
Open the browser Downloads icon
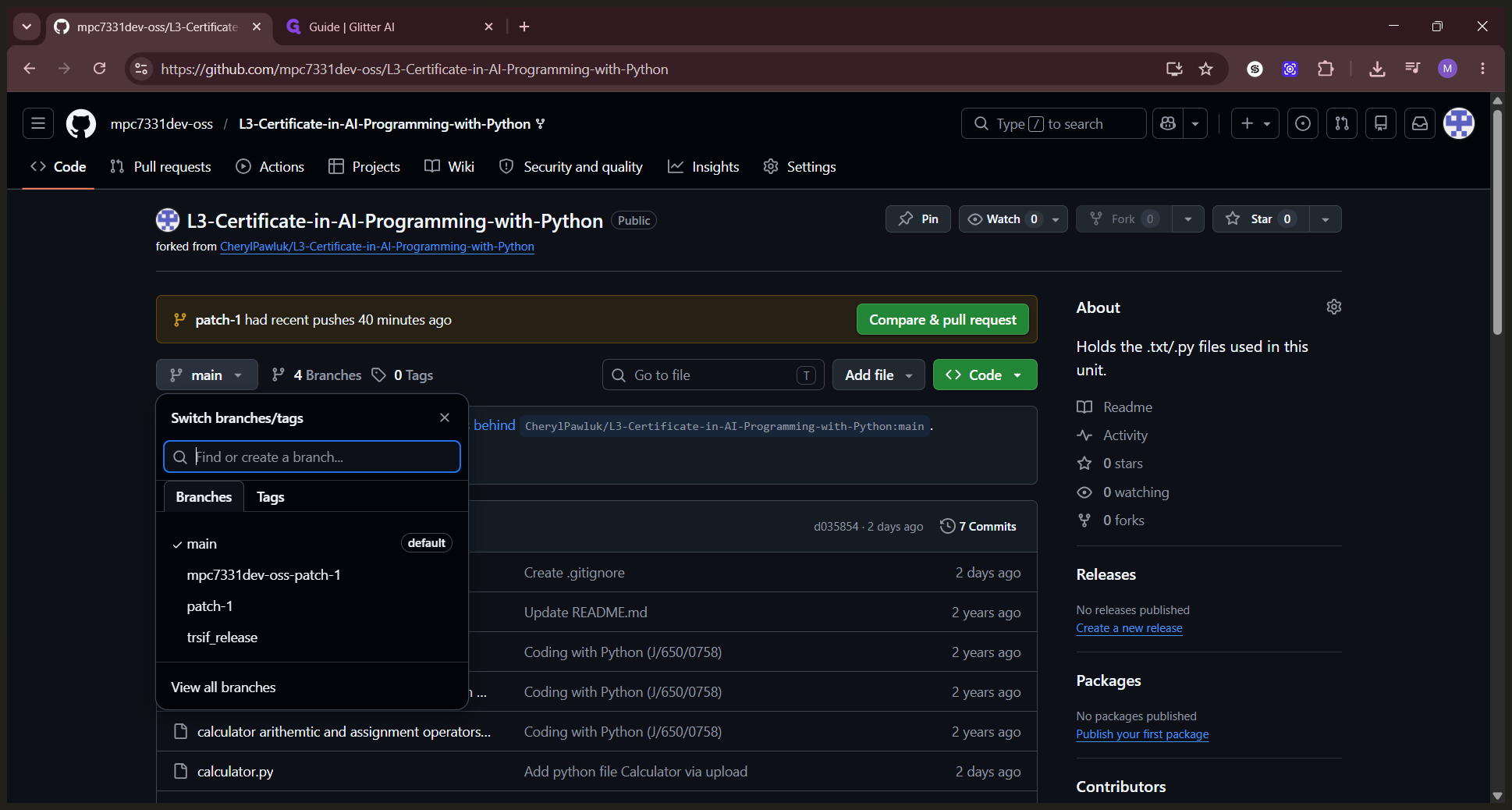(1377, 69)
